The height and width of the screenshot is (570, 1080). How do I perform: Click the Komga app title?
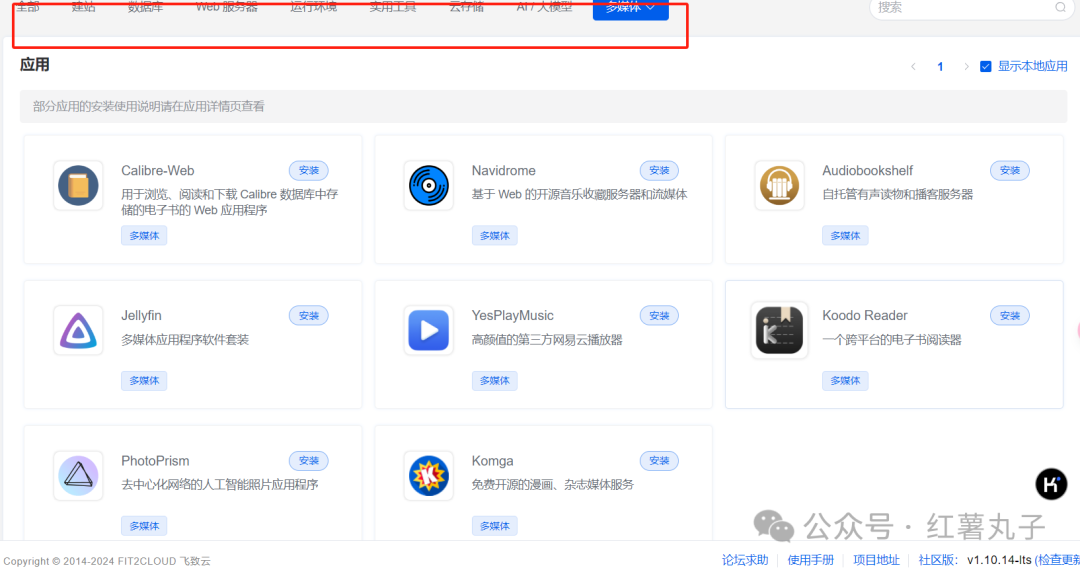492,461
